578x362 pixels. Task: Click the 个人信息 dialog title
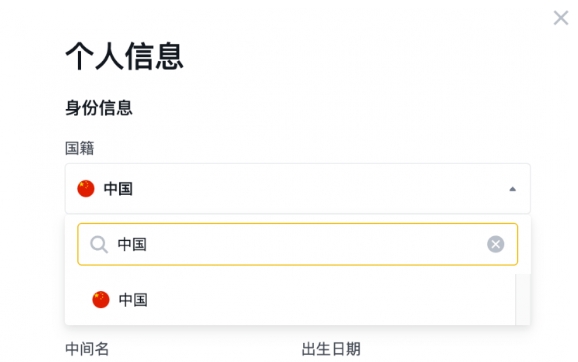[x=124, y=56]
